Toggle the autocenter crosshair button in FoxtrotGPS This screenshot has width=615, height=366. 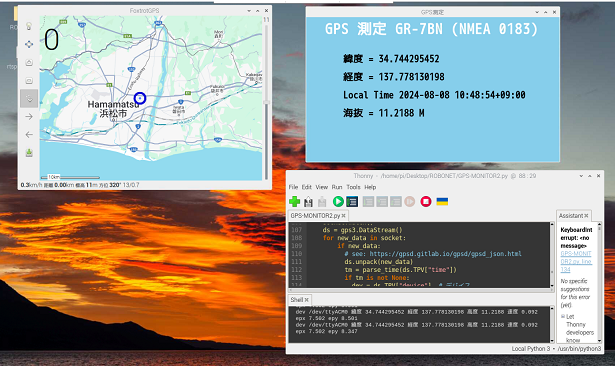coord(29,44)
